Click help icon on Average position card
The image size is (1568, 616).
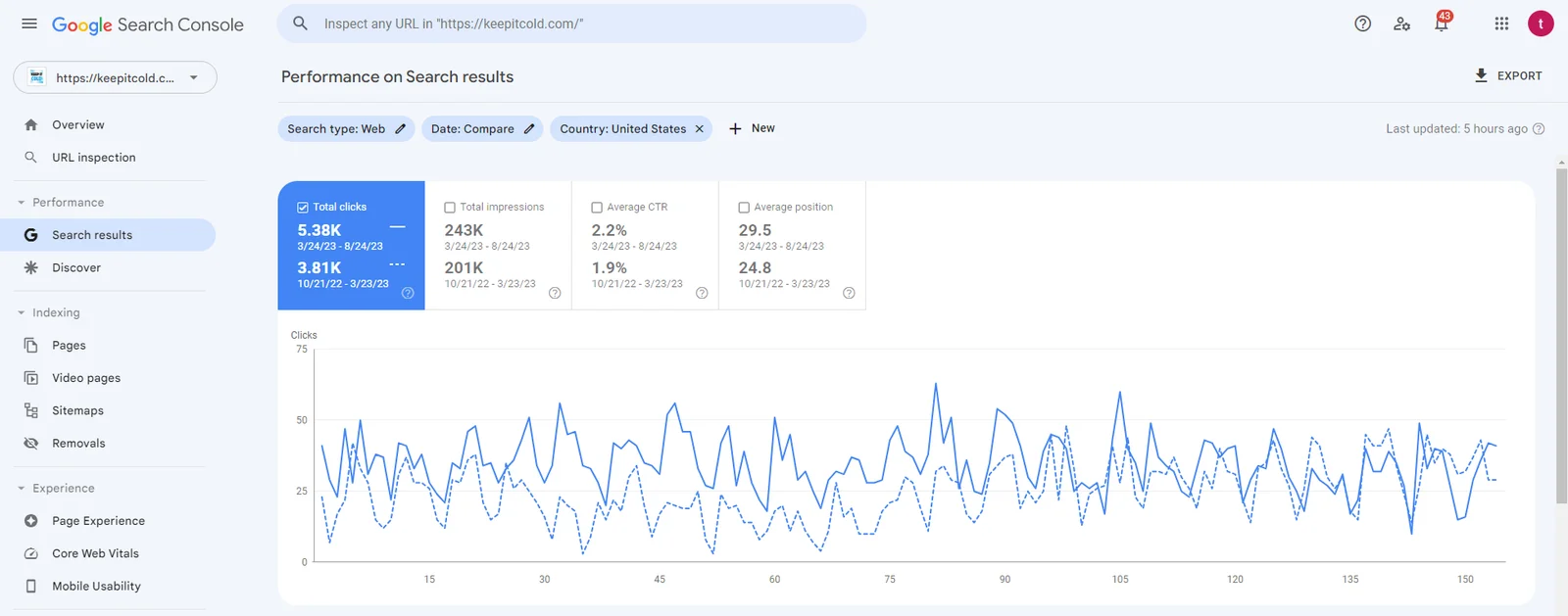point(849,293)
